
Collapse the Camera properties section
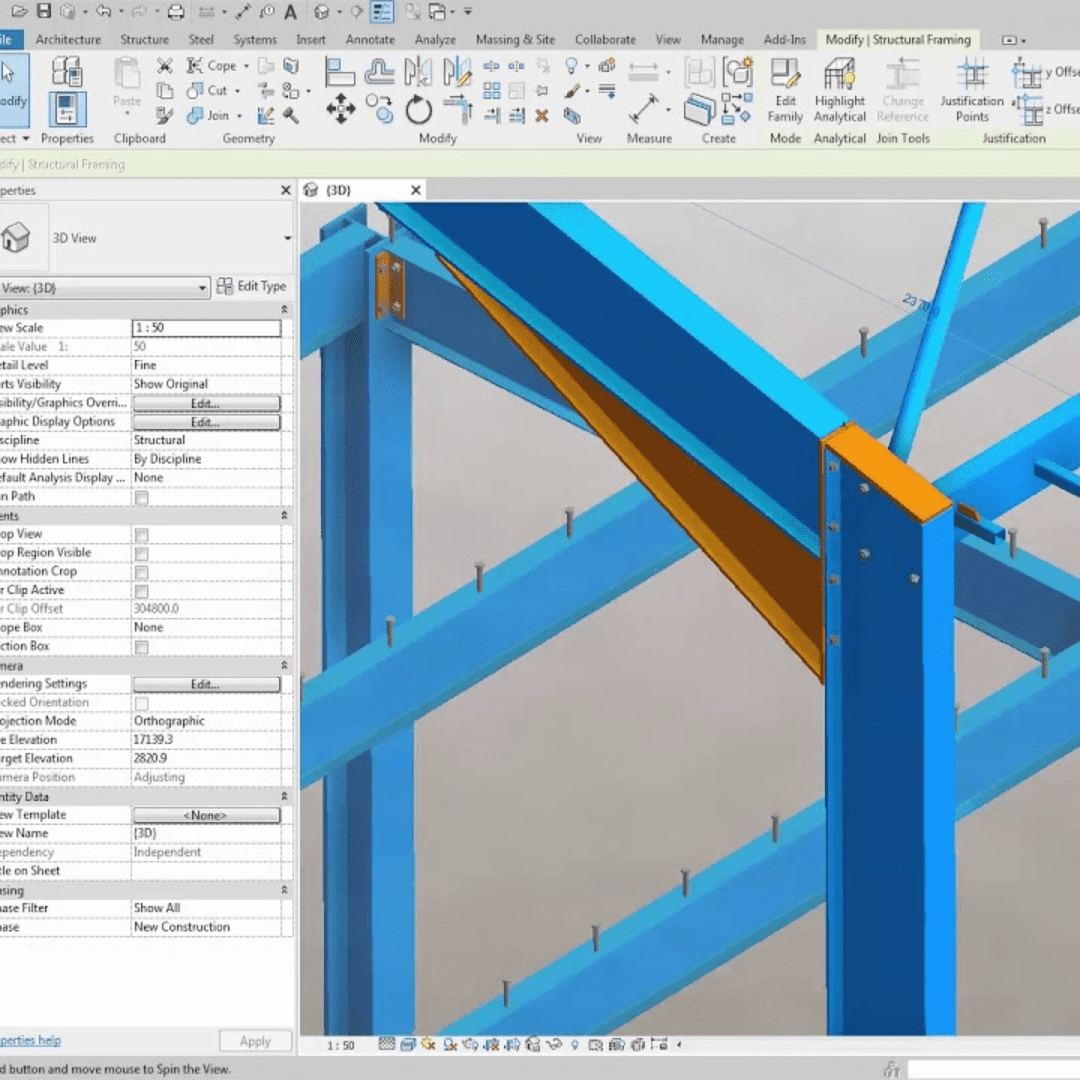284,665
